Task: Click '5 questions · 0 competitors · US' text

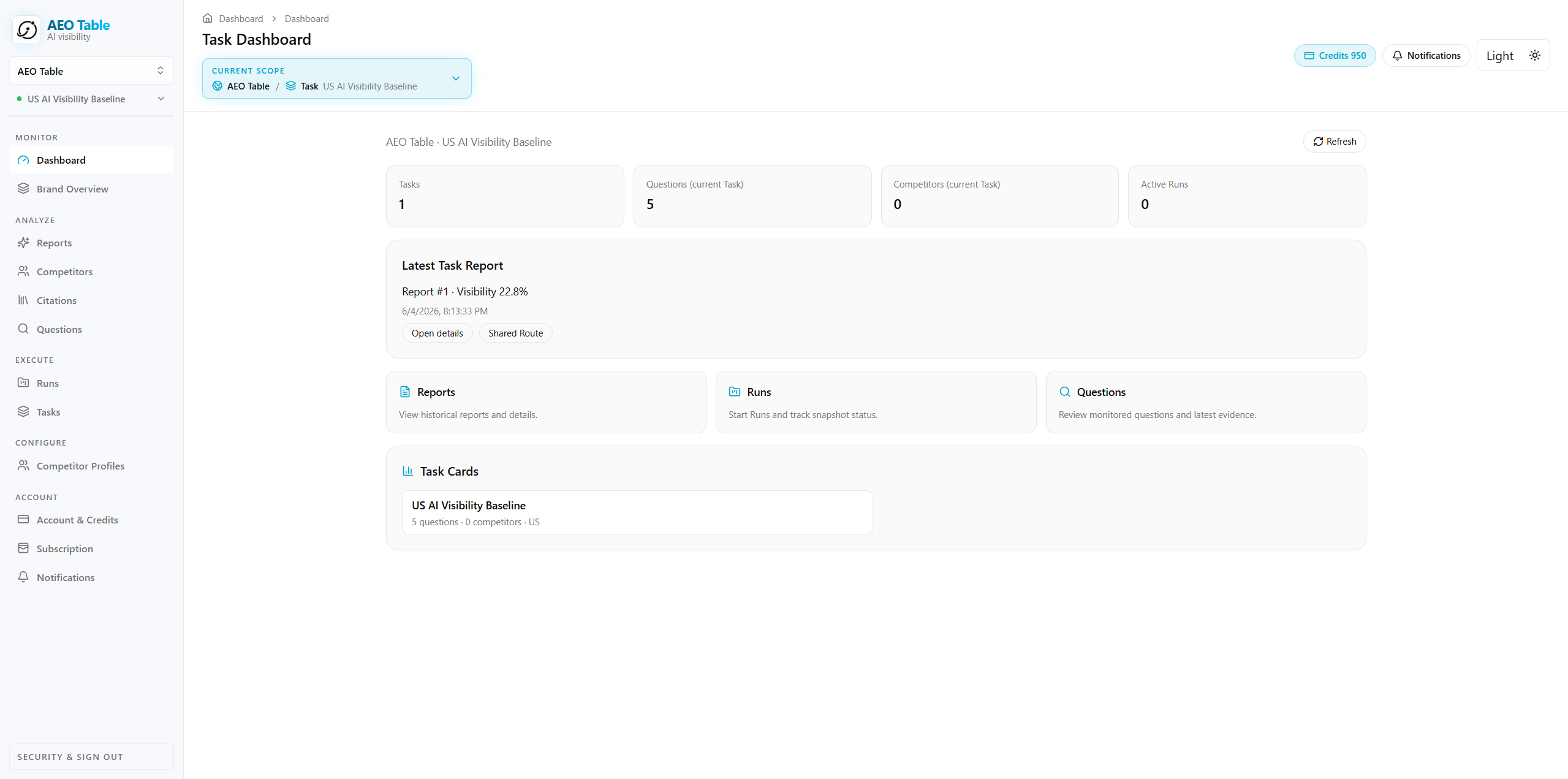Action: click(475, 522)
